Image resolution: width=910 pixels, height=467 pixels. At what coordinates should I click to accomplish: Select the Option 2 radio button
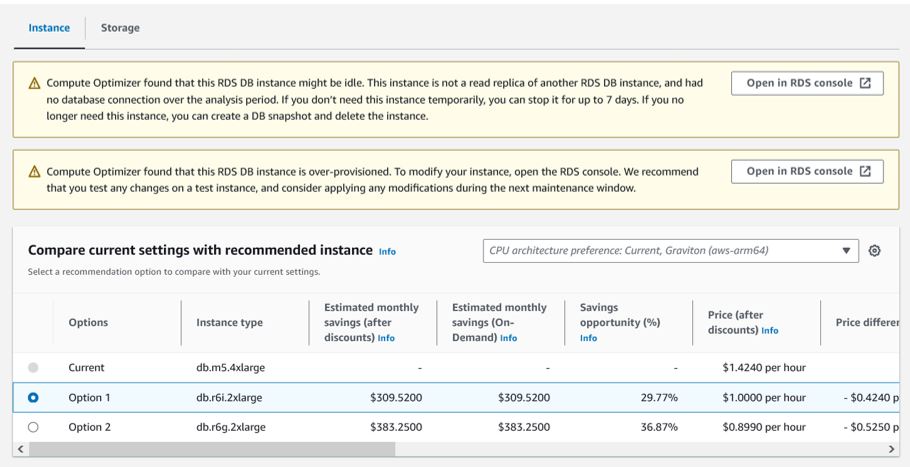[x=33, y=428]
